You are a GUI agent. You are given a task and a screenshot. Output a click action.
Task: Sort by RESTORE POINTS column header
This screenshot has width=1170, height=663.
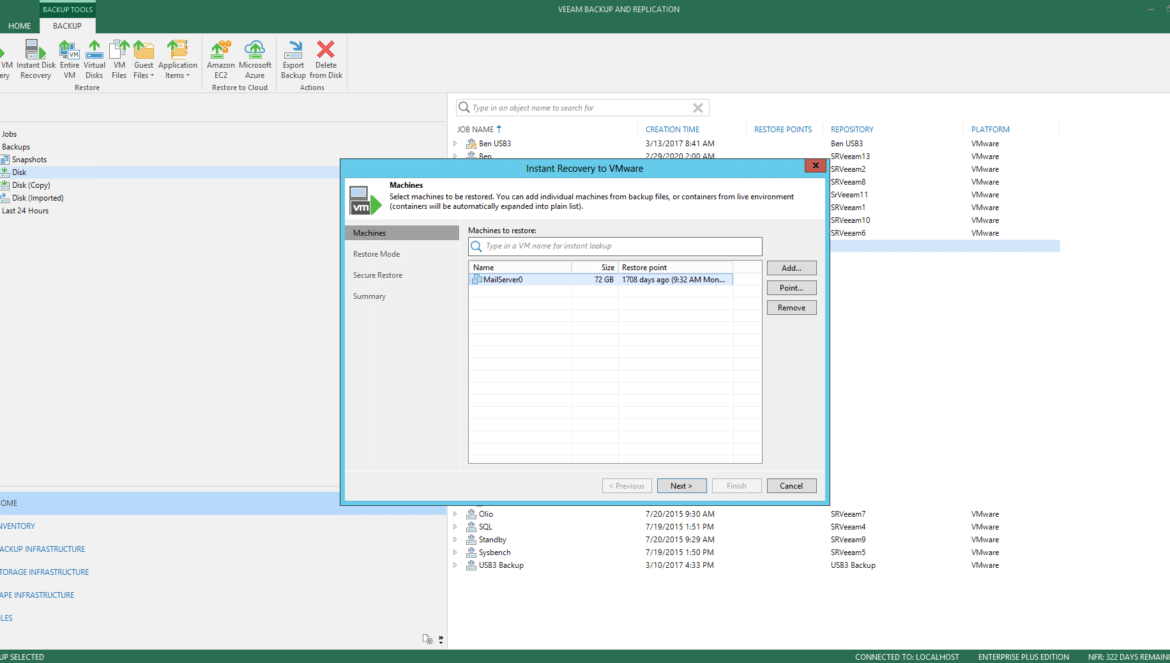pos(783,129)
